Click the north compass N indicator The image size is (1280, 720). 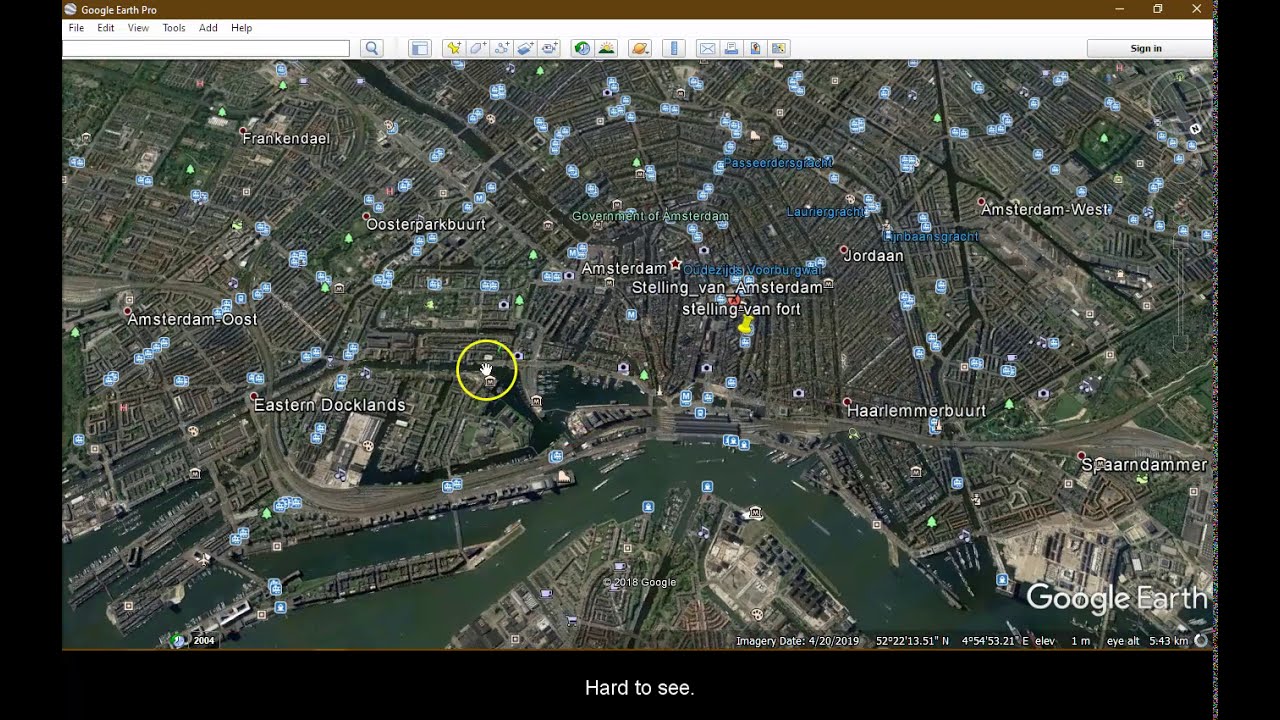tap(1195, 128)
